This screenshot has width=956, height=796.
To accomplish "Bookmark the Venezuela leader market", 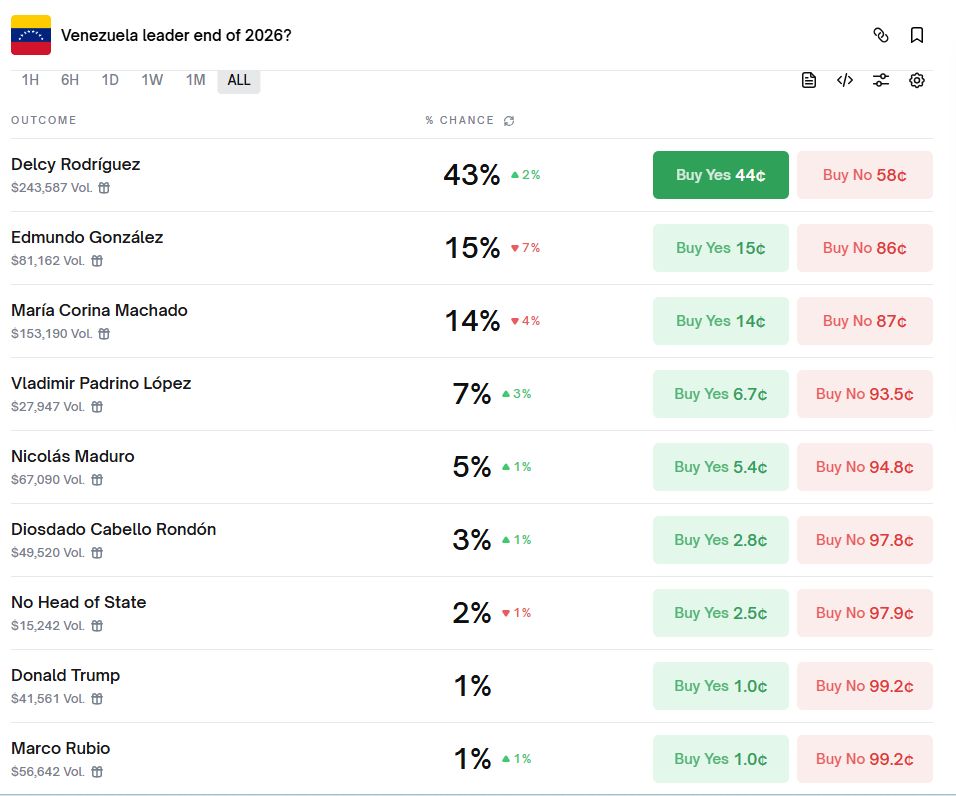I will 917,35.
